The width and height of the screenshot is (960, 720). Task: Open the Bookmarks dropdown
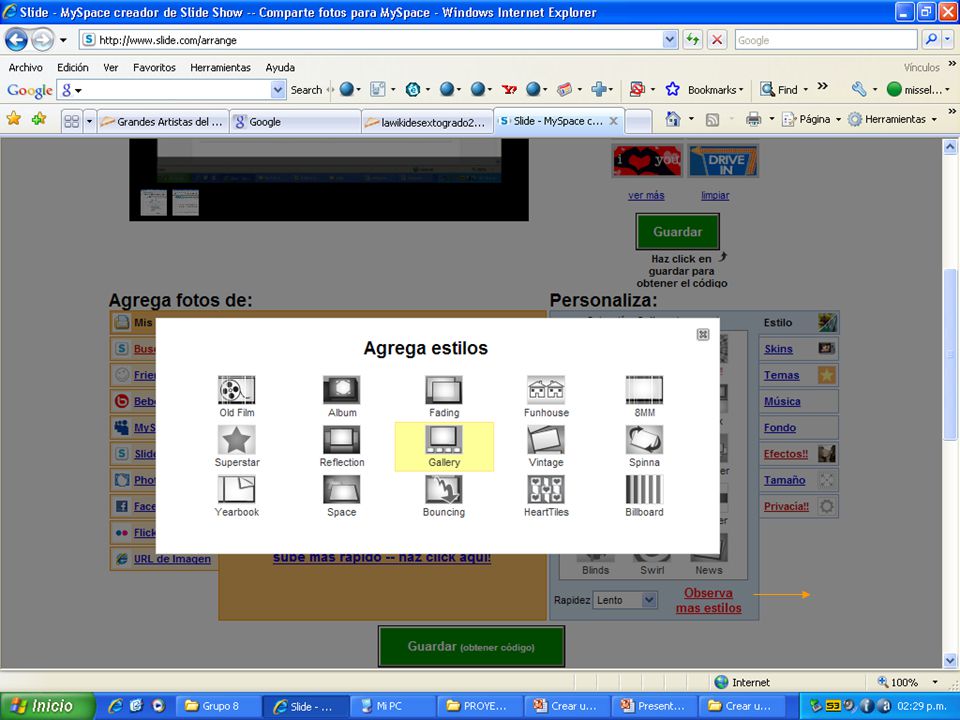pyautogui.click(x=715, y=90)
